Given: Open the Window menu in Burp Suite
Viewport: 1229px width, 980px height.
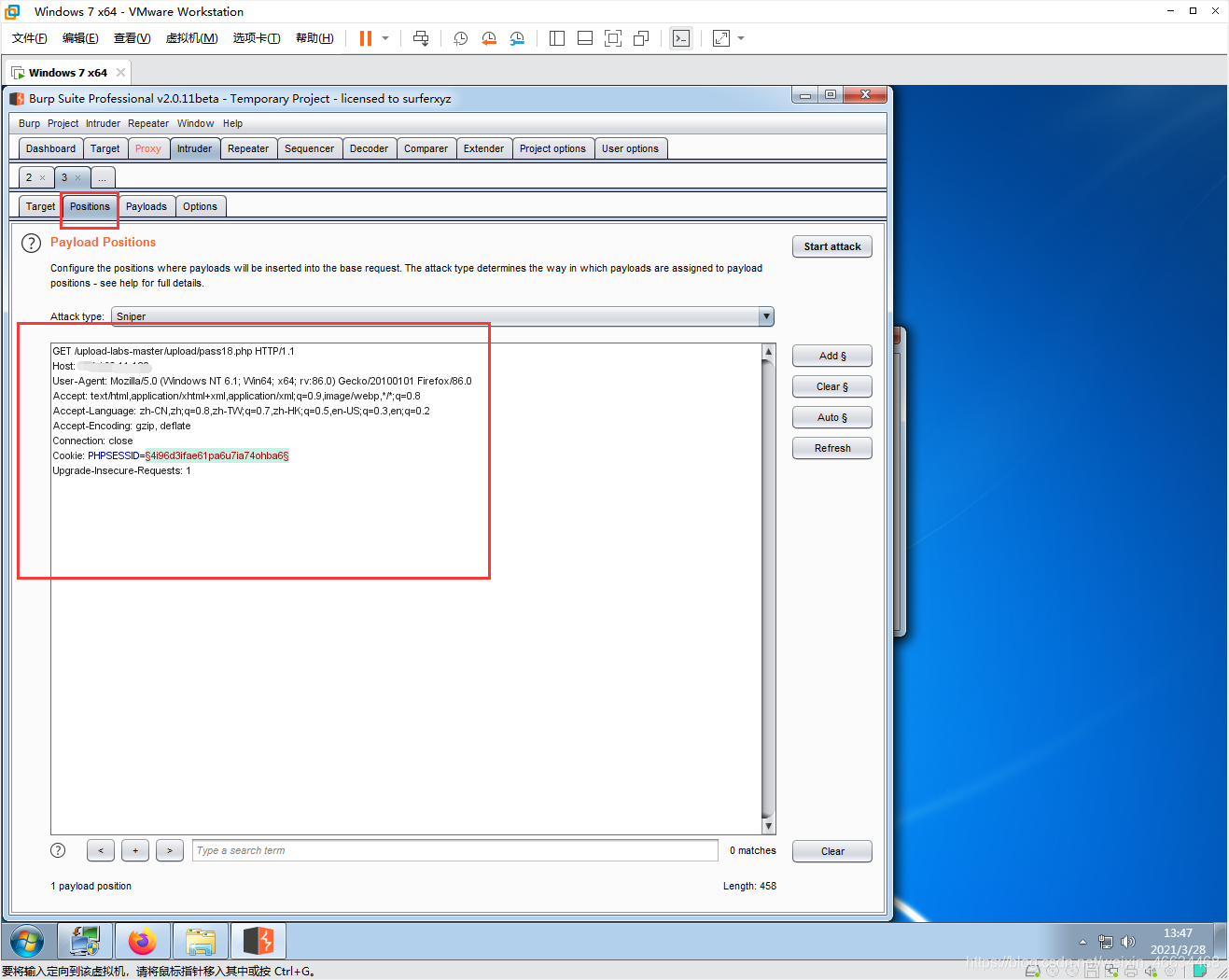Looking at the screenshot, I should [195, 123].
